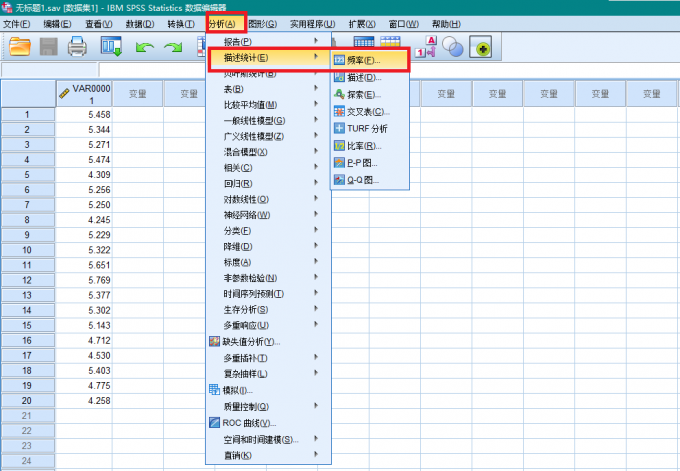Choose 交叉表(C) Crosstabs in submenu
The width and height of the screenshot is (680, 471).
click(368, 111)
